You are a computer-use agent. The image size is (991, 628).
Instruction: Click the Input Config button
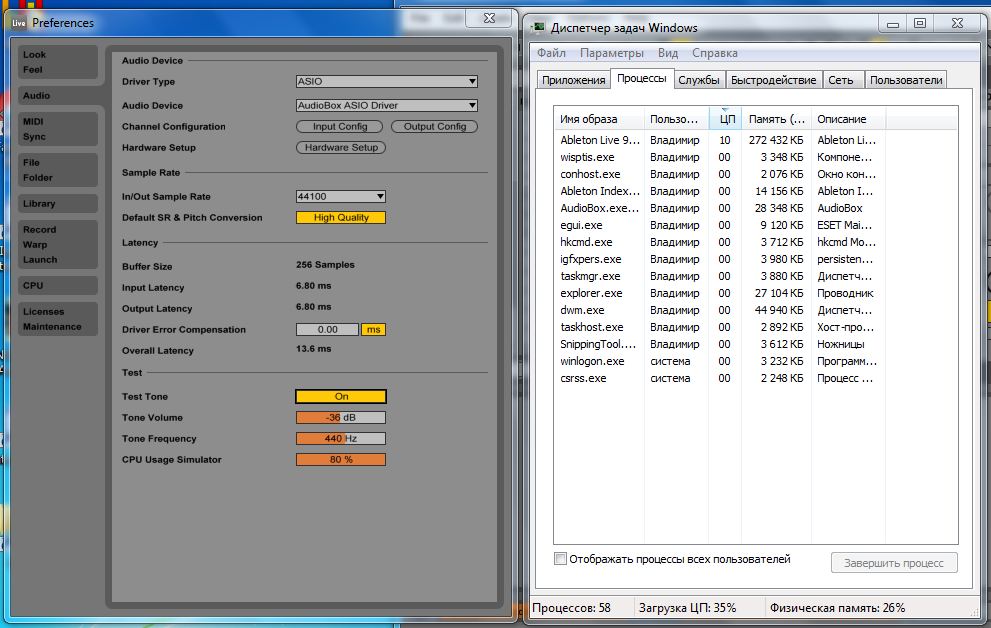(x=339, y=126)
